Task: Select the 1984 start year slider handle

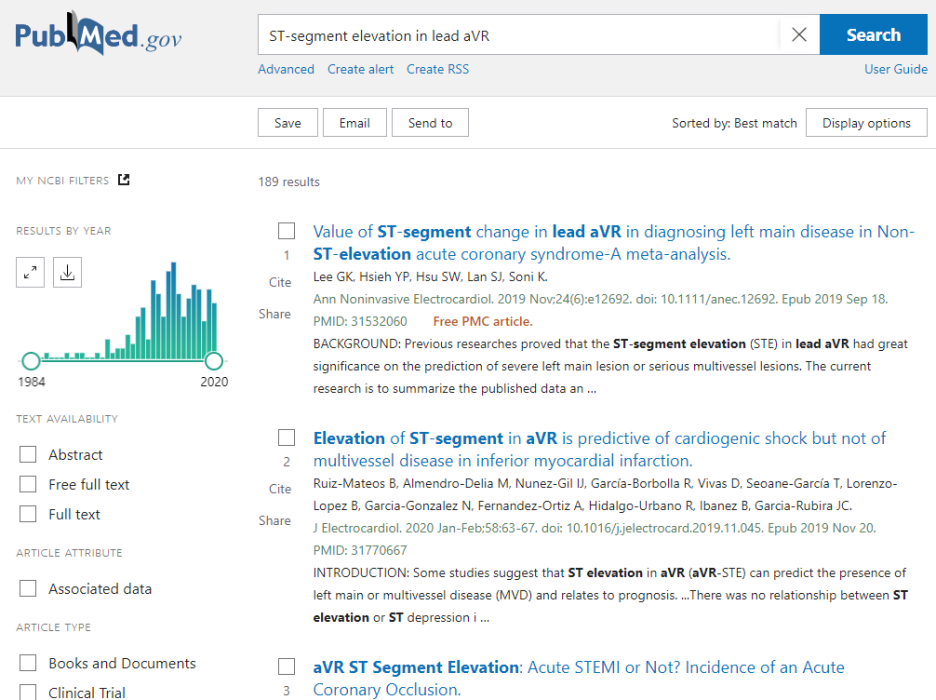Action: tap(30, 361)
